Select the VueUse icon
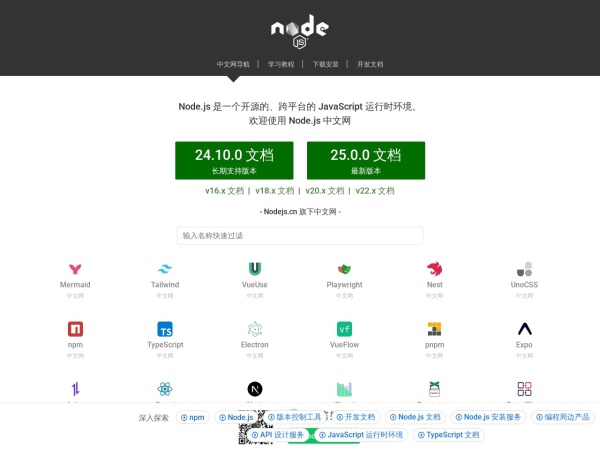The height and width of the screenshot is (450, 600). pos(255,269)
